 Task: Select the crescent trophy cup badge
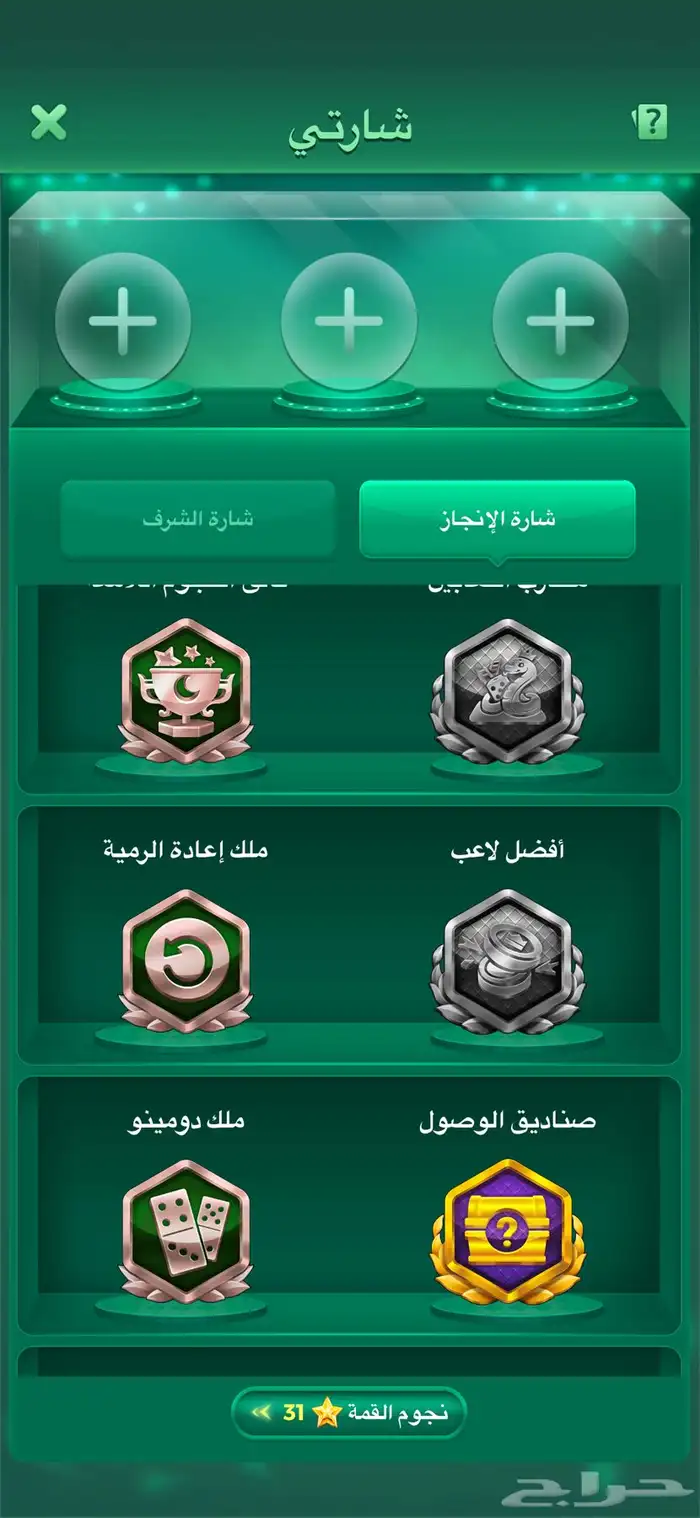pos(185,690)
